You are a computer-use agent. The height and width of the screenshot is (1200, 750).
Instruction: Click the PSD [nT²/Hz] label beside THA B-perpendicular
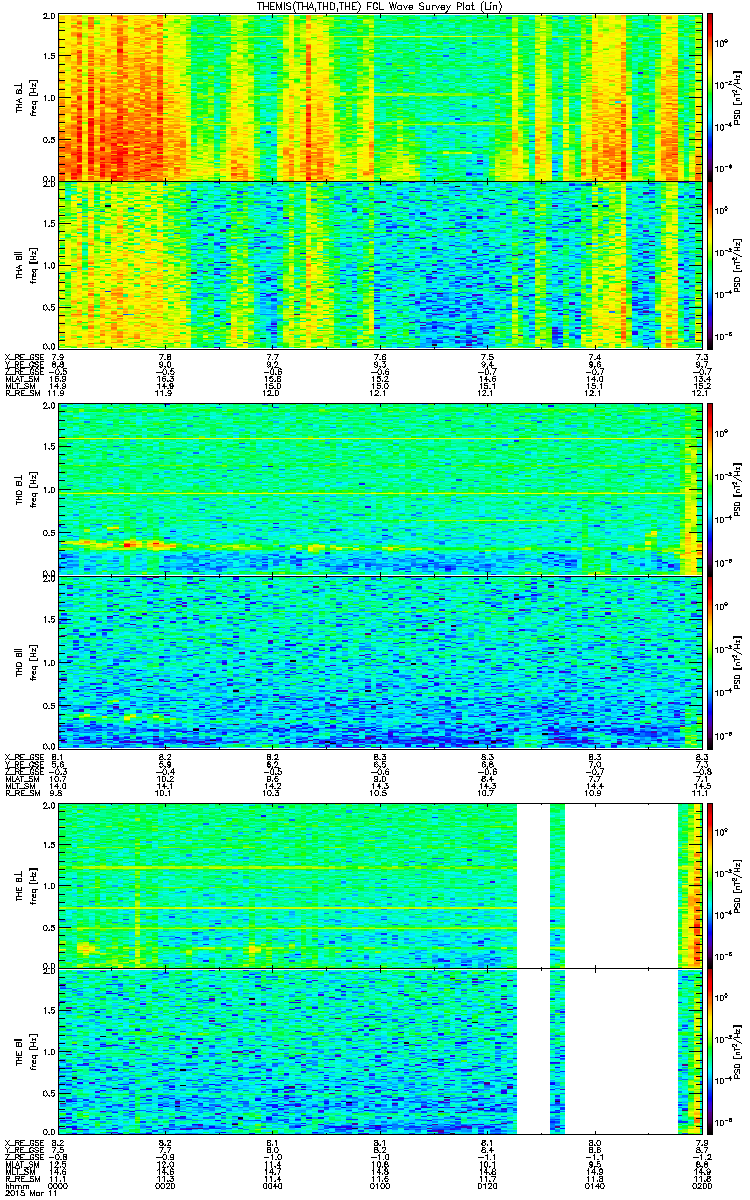[739, 97]
